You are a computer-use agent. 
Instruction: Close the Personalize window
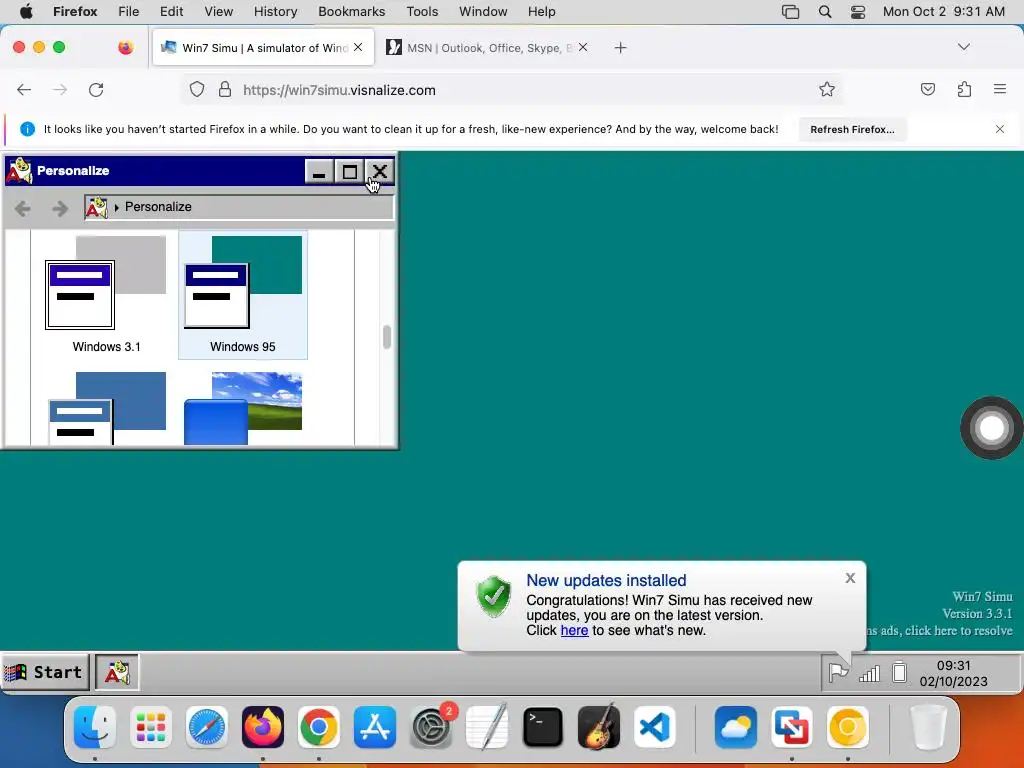pos(379,172)
